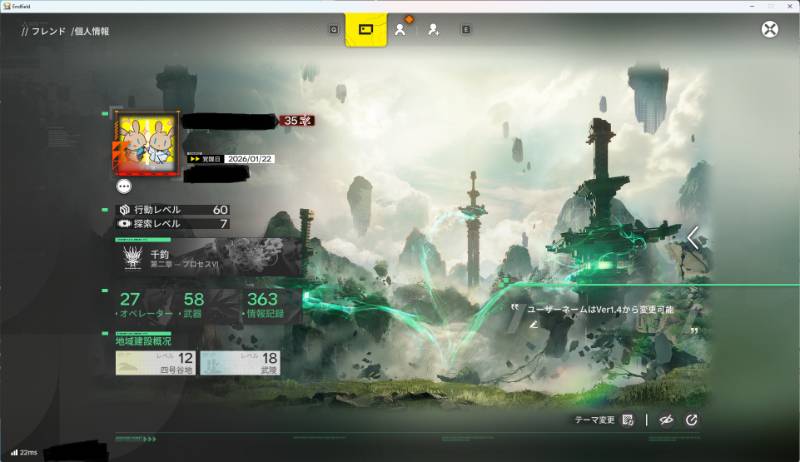
Task: Open the 27 オペレーター count panel
Action: coord(144,305)
